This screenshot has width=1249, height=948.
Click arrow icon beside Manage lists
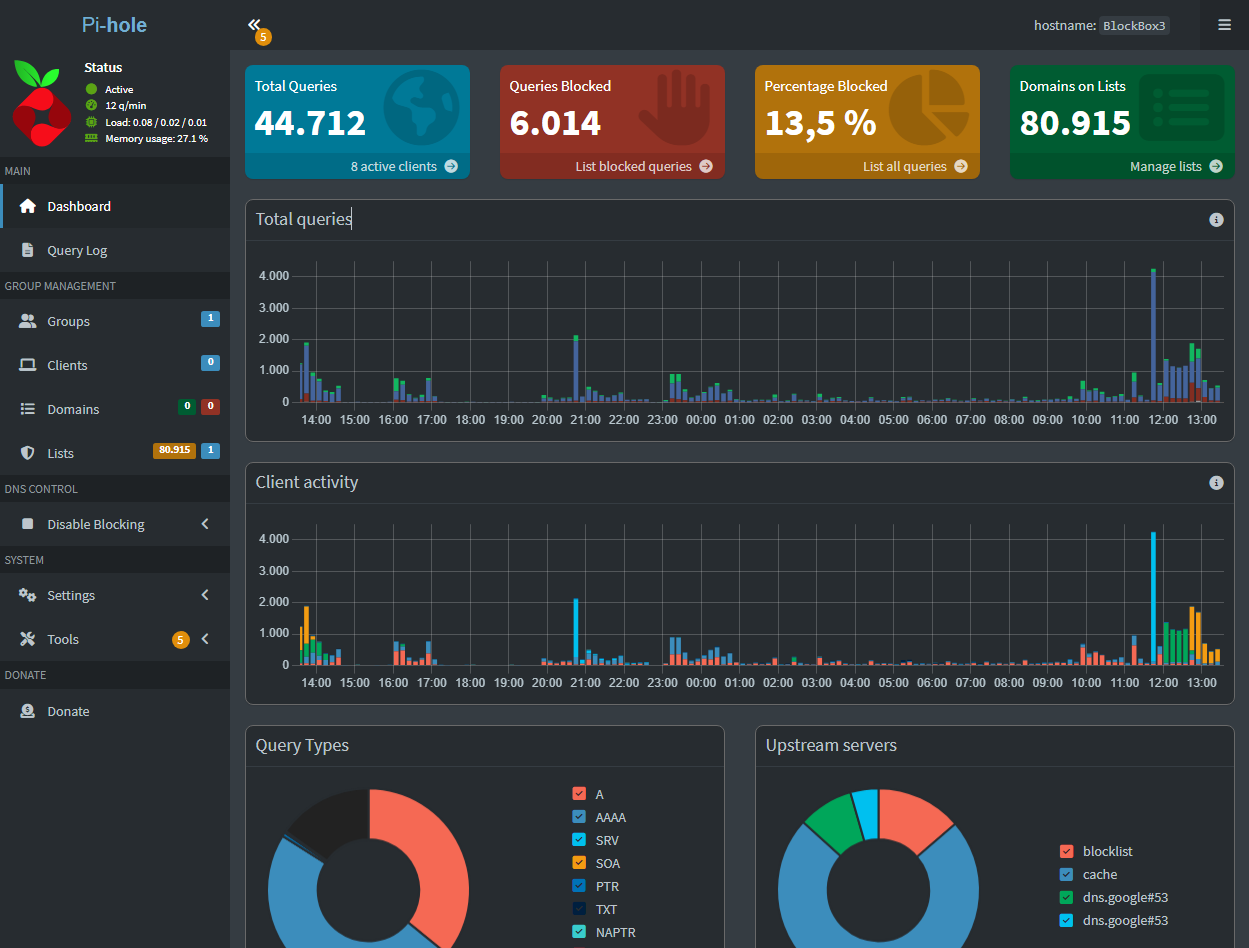tap(1216, 167)
